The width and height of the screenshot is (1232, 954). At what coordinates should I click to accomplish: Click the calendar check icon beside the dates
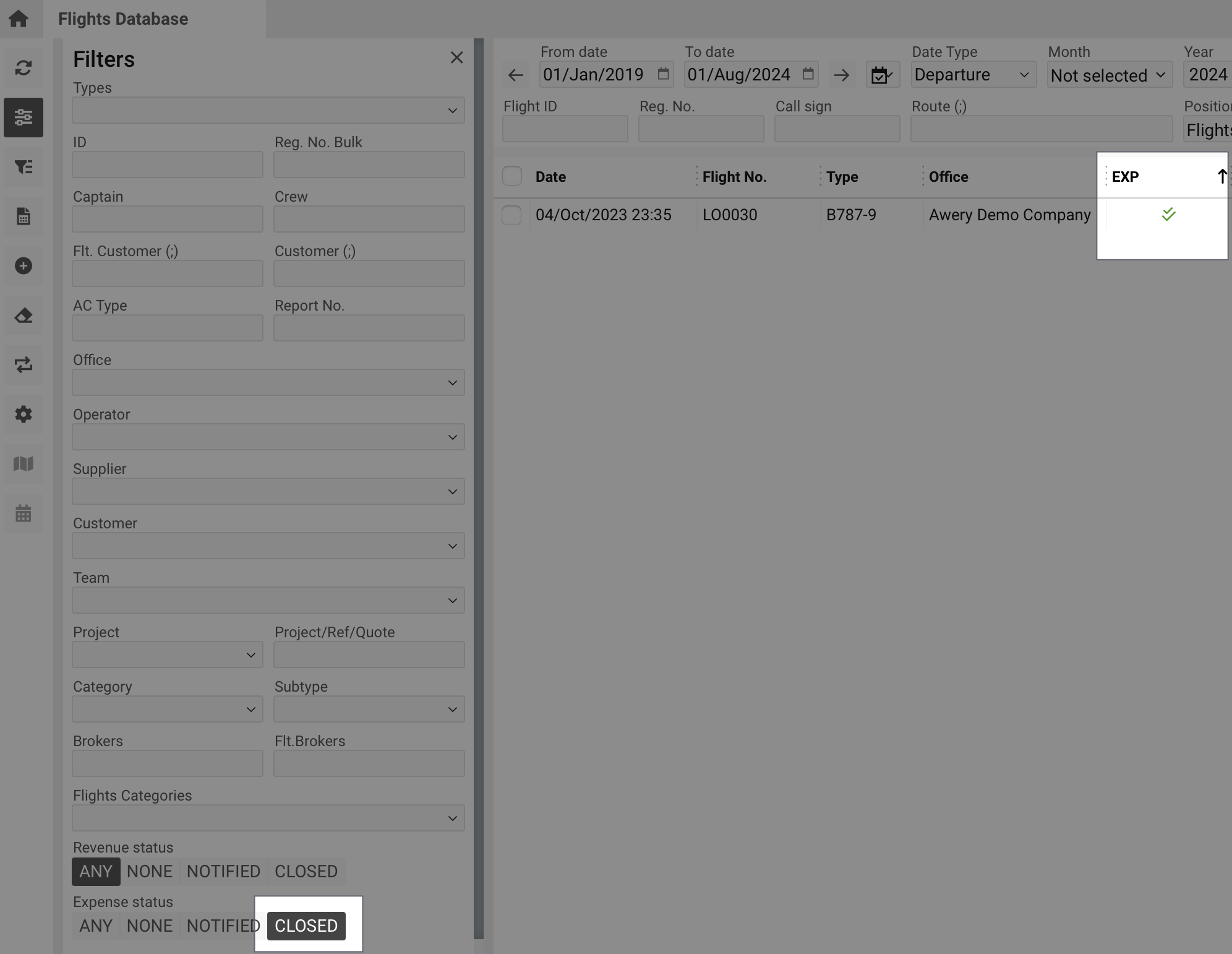(x=881, y=75)
